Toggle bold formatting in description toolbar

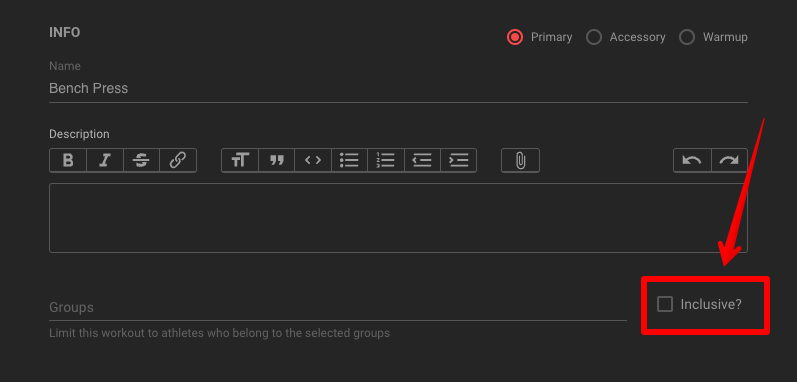(x=68, y=161)
